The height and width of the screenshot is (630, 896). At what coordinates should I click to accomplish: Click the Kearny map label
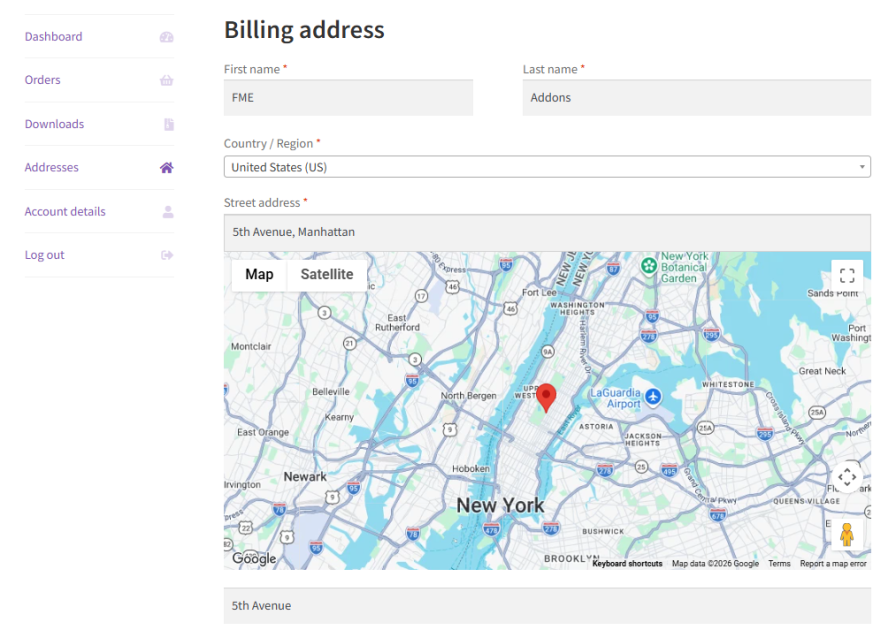[339, 417]
